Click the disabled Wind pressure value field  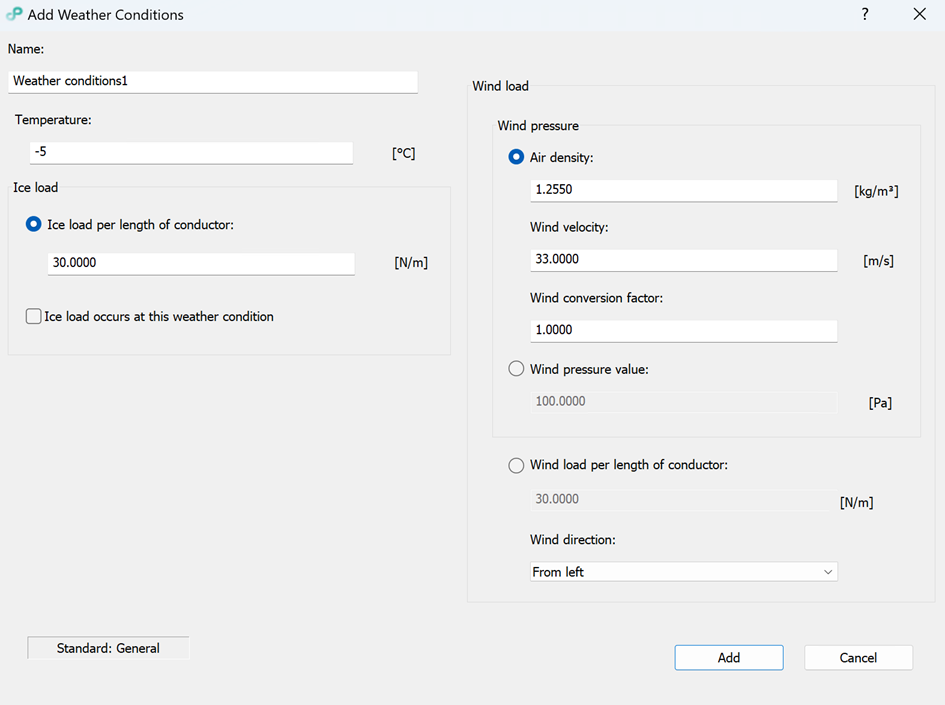[x=683, y=401]
